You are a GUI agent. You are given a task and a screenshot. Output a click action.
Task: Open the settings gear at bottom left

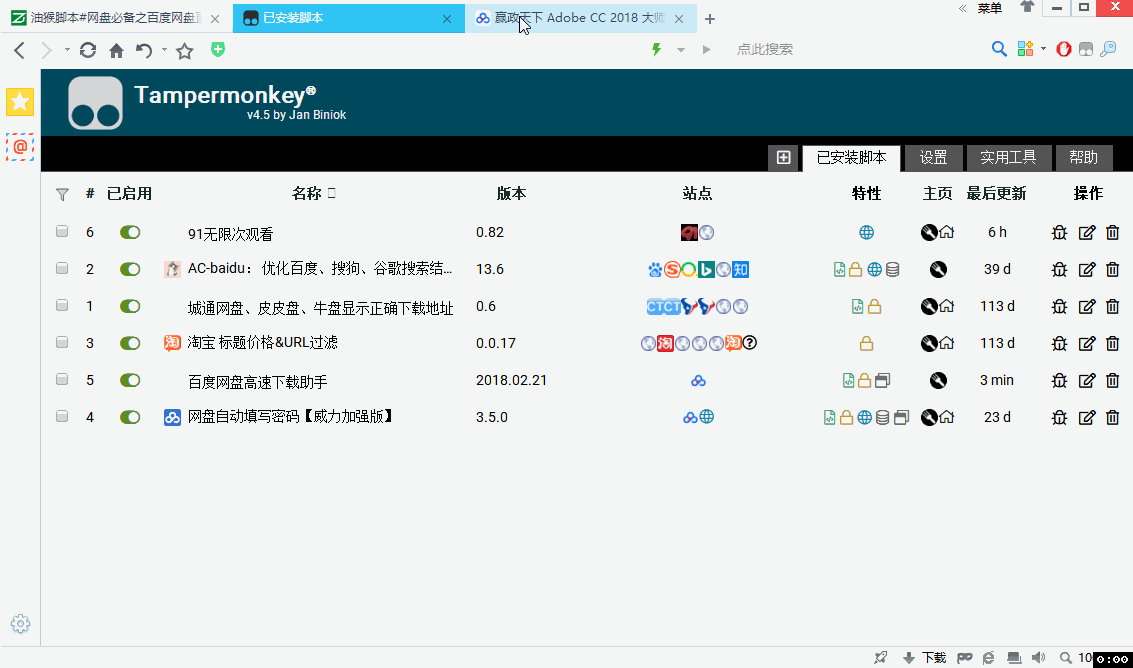20,623
